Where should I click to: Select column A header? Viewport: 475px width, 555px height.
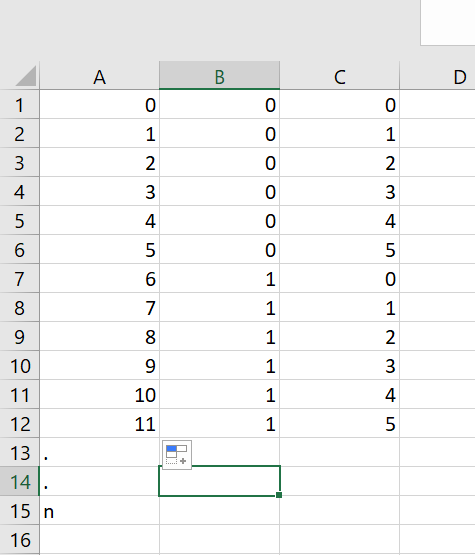(x=99, y=76)
